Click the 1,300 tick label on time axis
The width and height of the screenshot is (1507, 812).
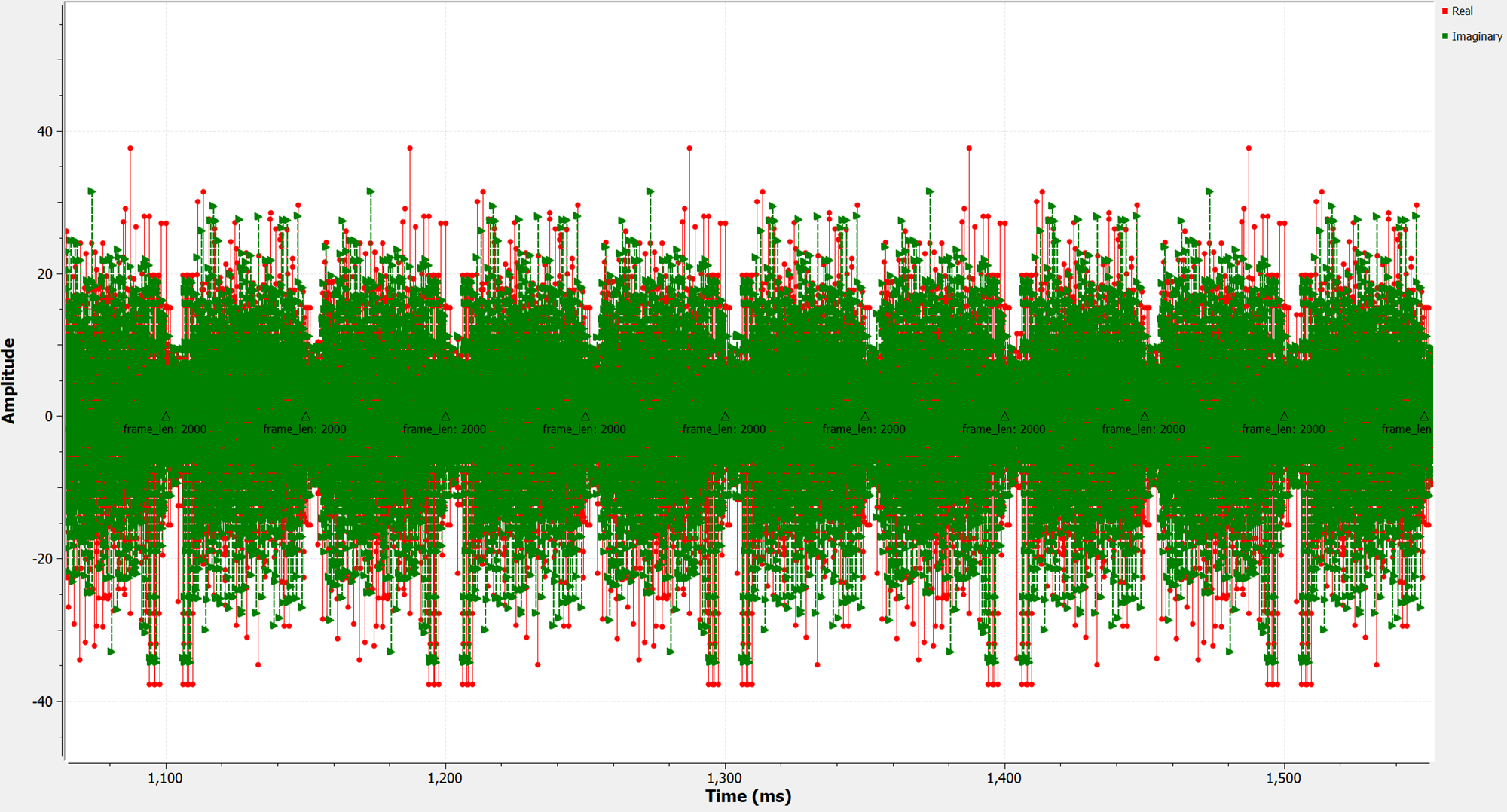tap(724, 778)
